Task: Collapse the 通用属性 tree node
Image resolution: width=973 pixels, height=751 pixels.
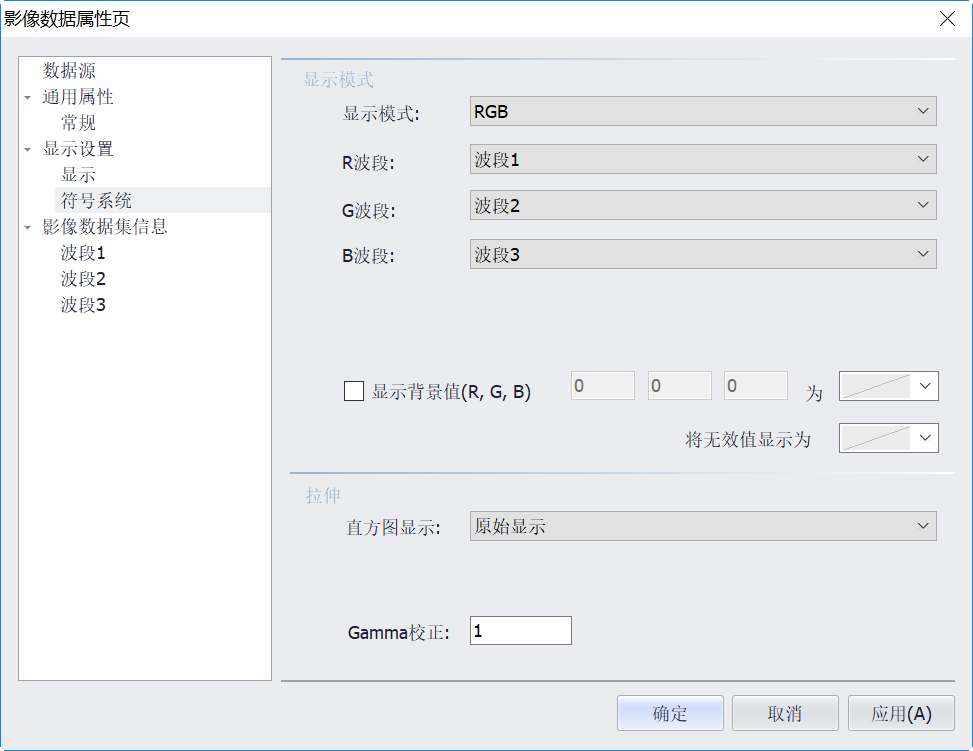Action: tap(28, 98)
